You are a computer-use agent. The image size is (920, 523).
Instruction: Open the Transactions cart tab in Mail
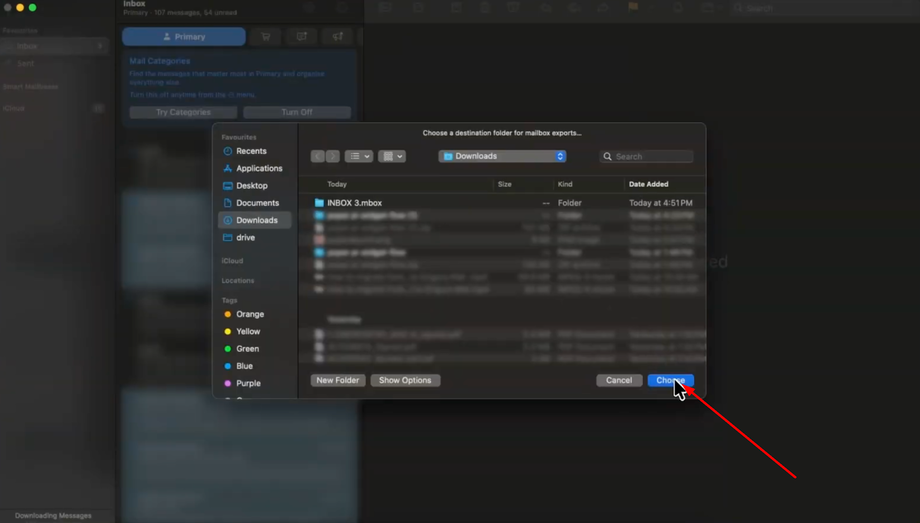(266, 36)
